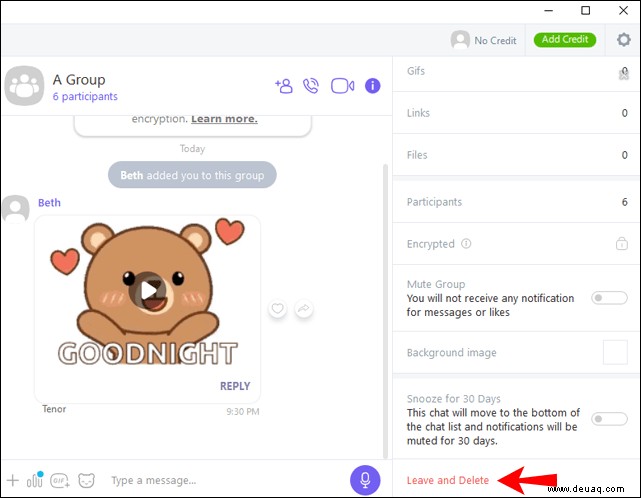Close the Viber window

coord(623,11)
